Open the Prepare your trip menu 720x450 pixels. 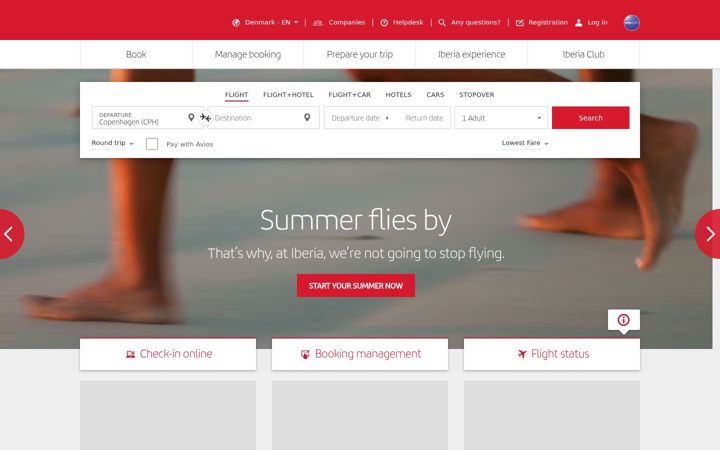tap(360, 54)
